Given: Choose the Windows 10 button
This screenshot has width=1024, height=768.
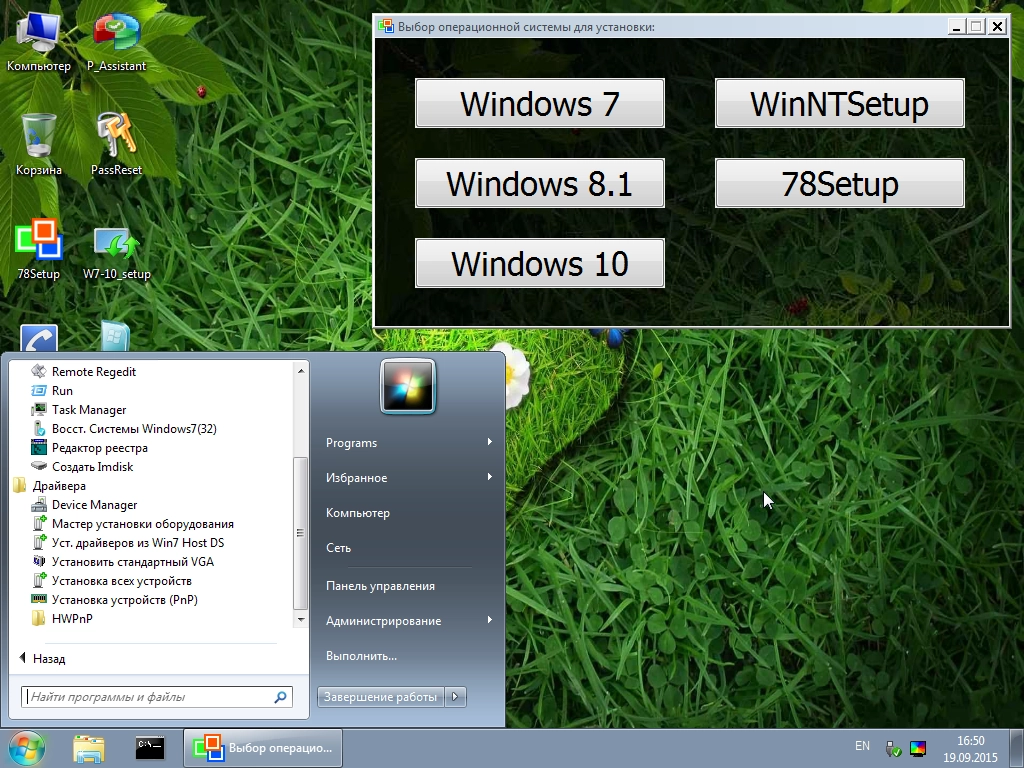Looking at the screenshot, I should tap(539, 263).
